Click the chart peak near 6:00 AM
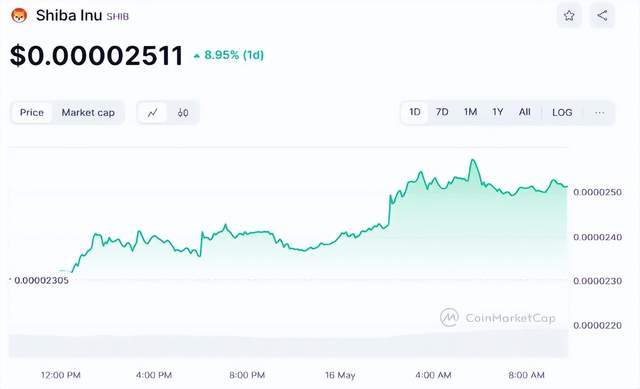This screenshot has width=640, height=389. (x=473, y=160)
